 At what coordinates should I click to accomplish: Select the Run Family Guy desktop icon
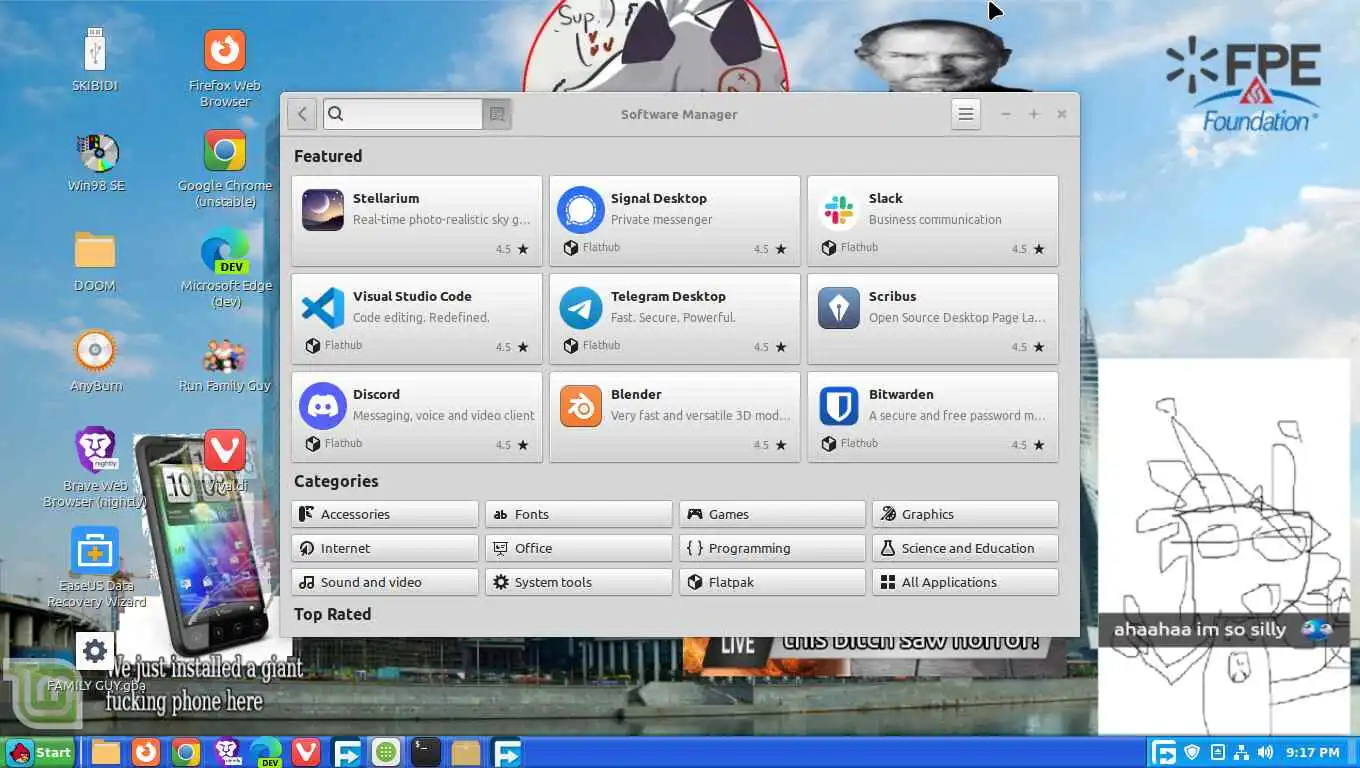point(224,364)
